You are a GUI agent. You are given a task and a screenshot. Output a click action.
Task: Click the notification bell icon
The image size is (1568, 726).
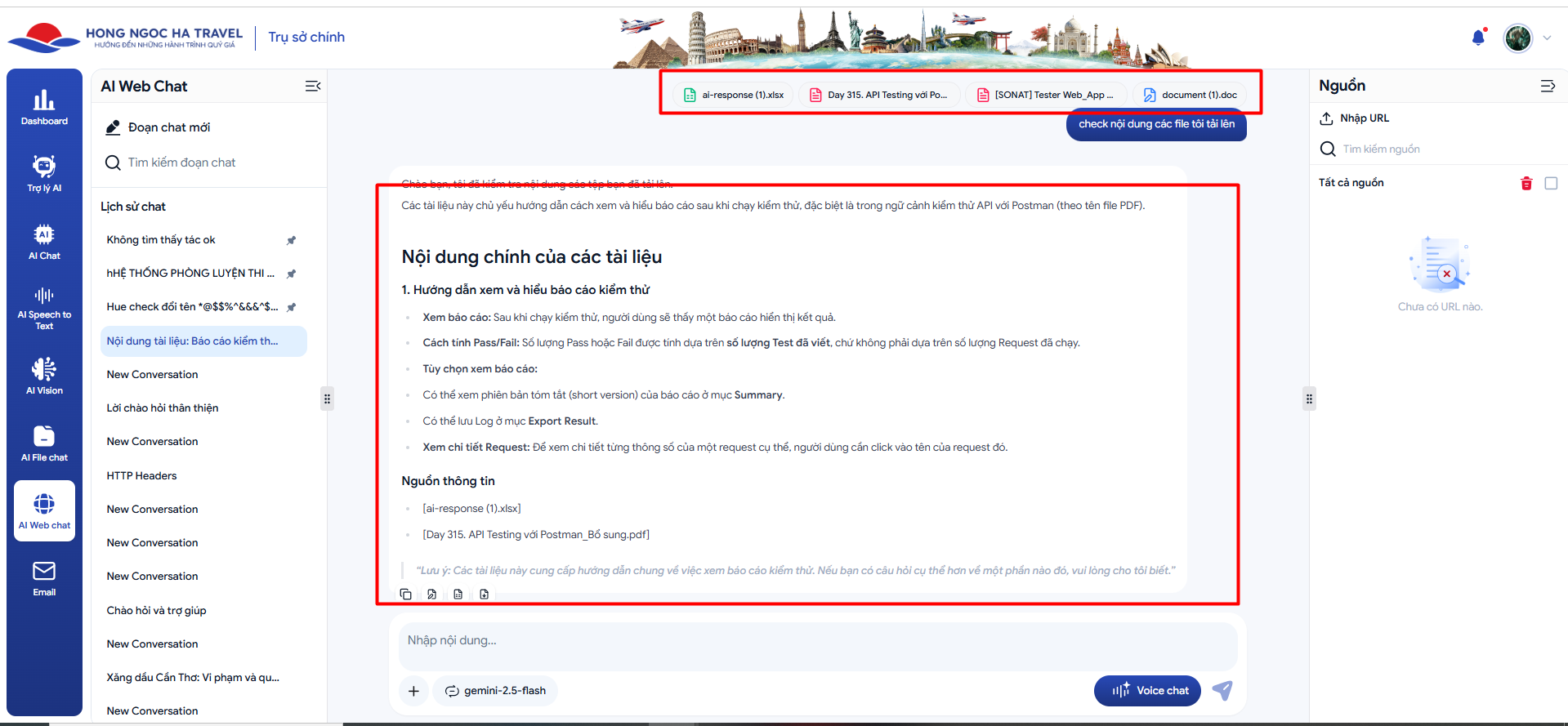[1478, 38]
